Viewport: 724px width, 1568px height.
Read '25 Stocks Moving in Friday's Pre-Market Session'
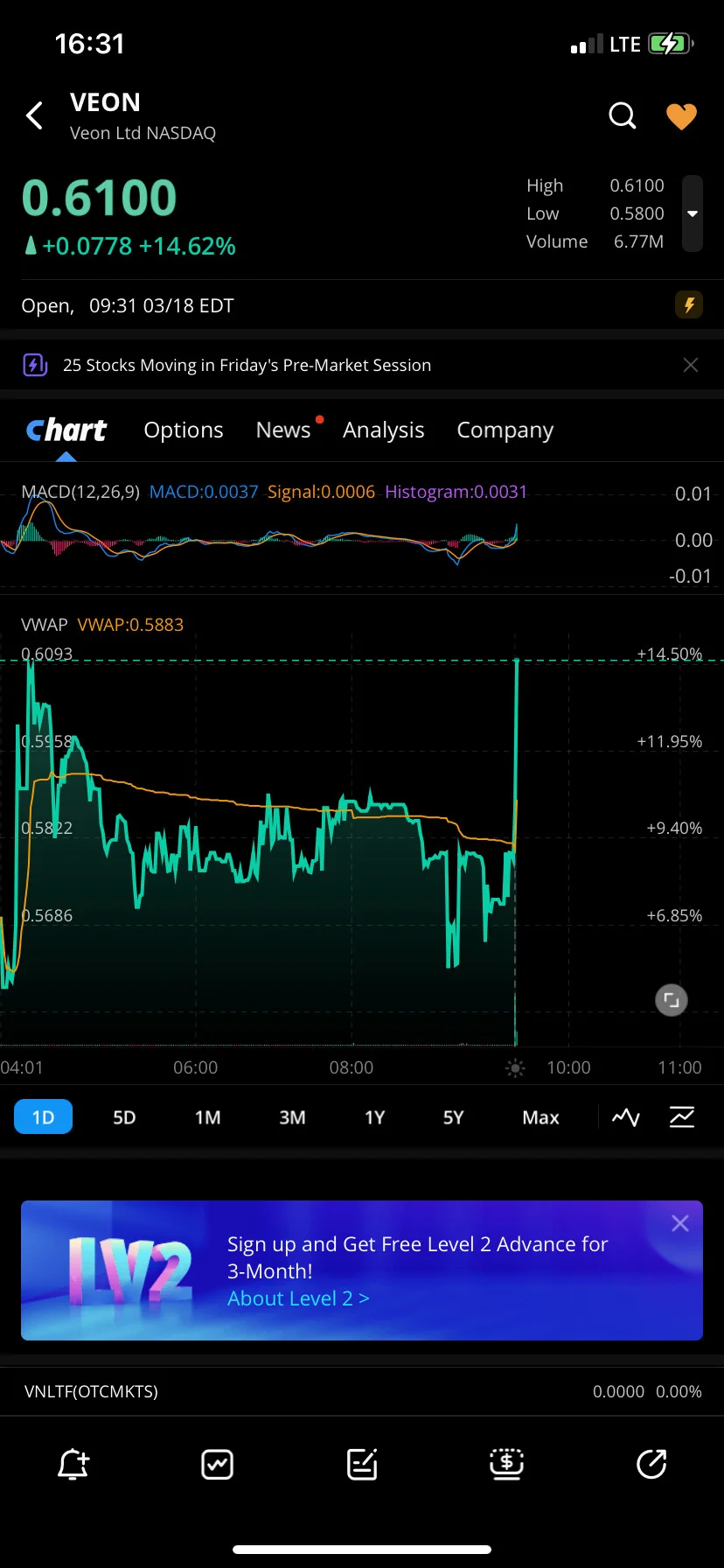click(x=247, y=365)
